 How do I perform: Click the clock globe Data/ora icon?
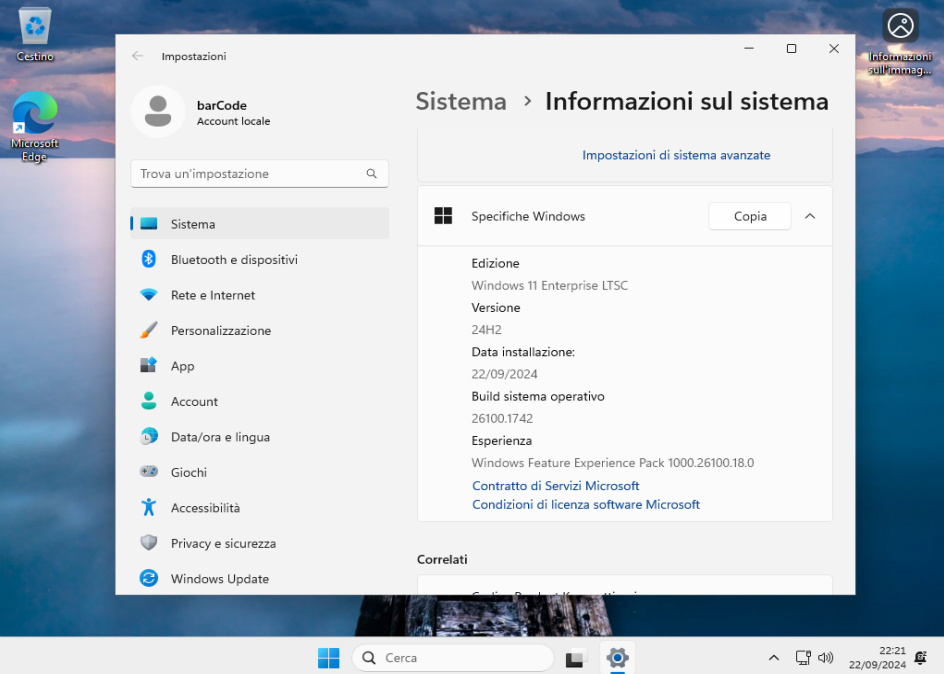[149, 436]
